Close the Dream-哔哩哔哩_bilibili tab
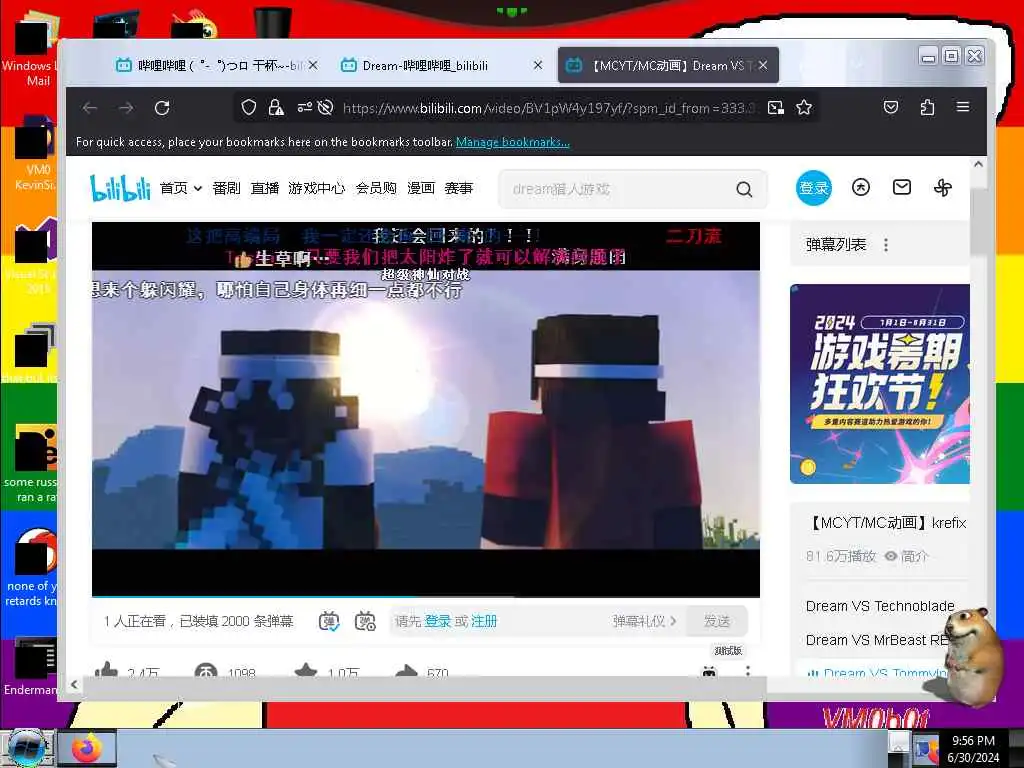The width and height of the screenshot is (1024, 768). point(537,65)
